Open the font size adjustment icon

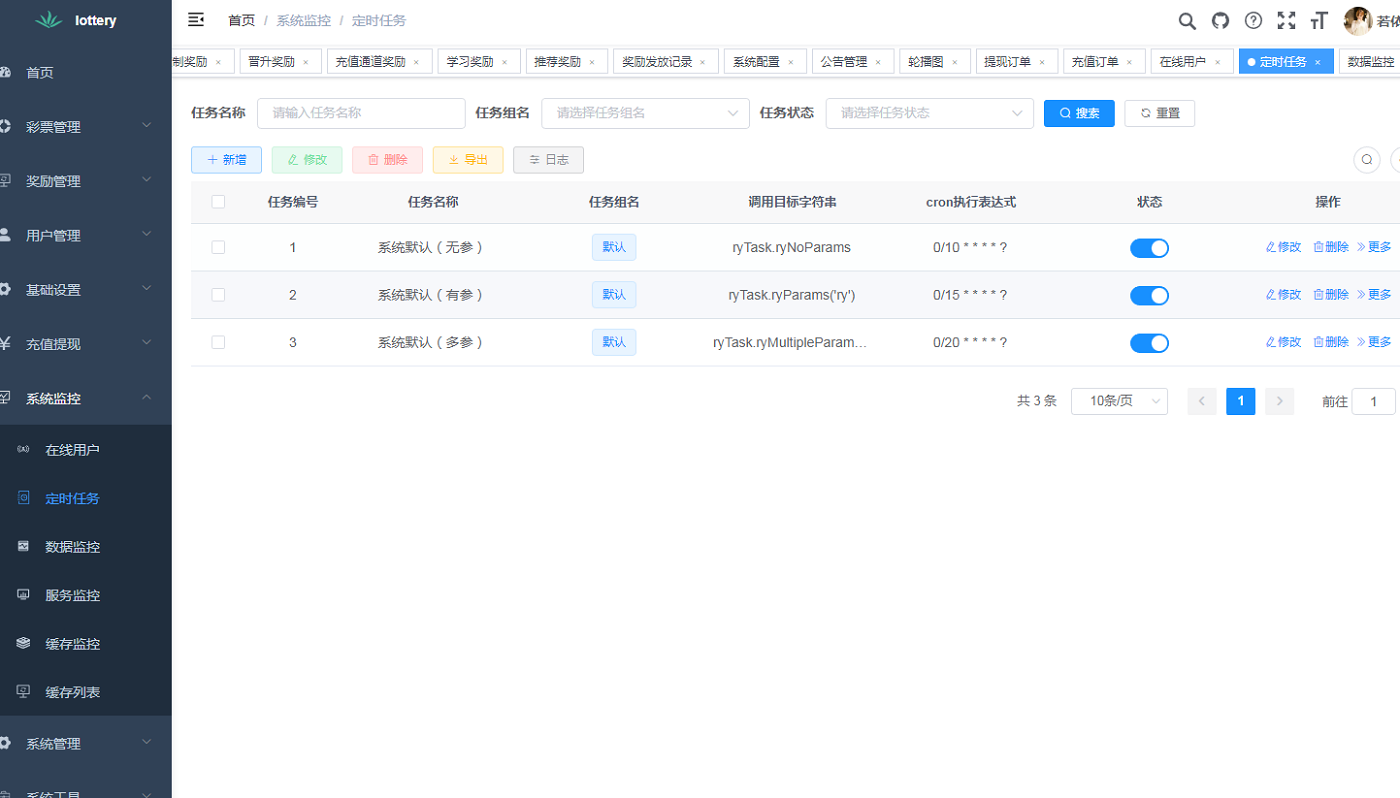coord(1319,20)
